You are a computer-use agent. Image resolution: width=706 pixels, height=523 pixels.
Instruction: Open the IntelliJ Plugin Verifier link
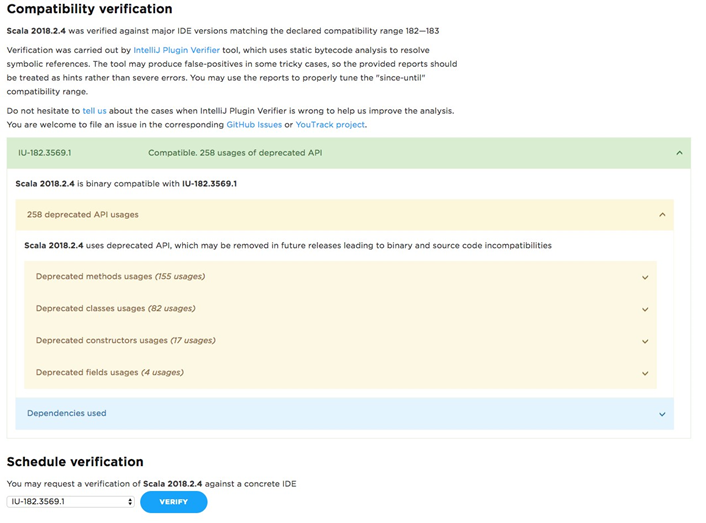click(x=176, y=50)
